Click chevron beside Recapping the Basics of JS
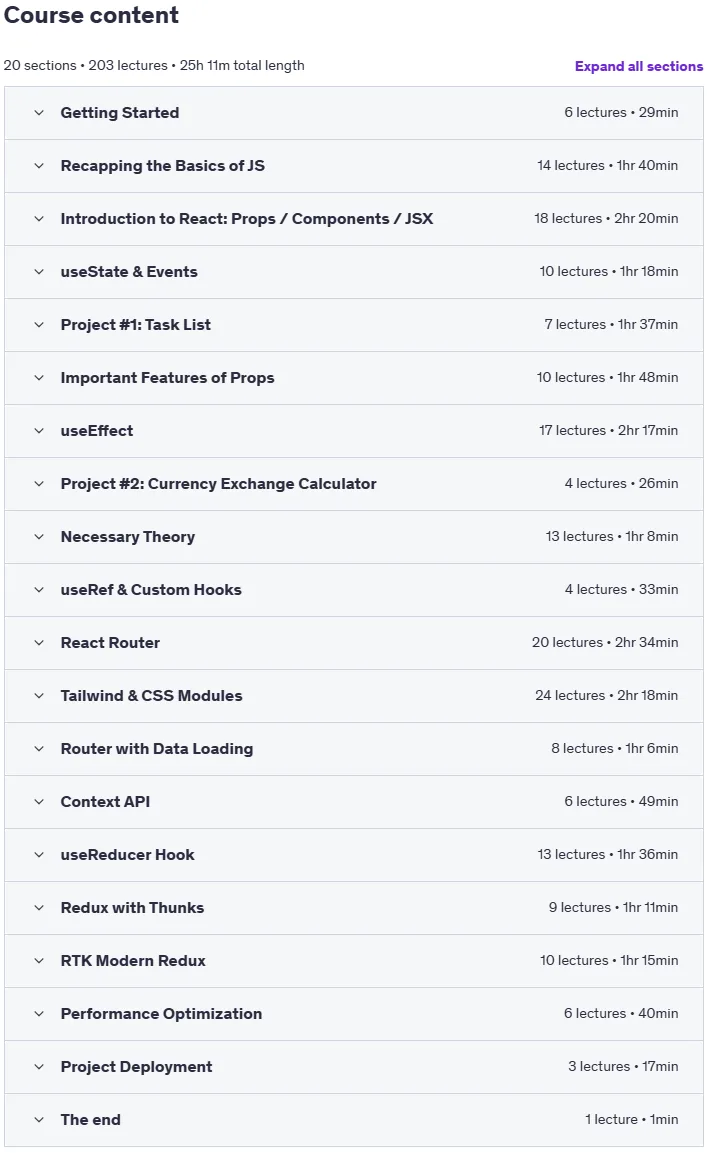Screen dimensions: 707x1153 [x=39, y=166]
